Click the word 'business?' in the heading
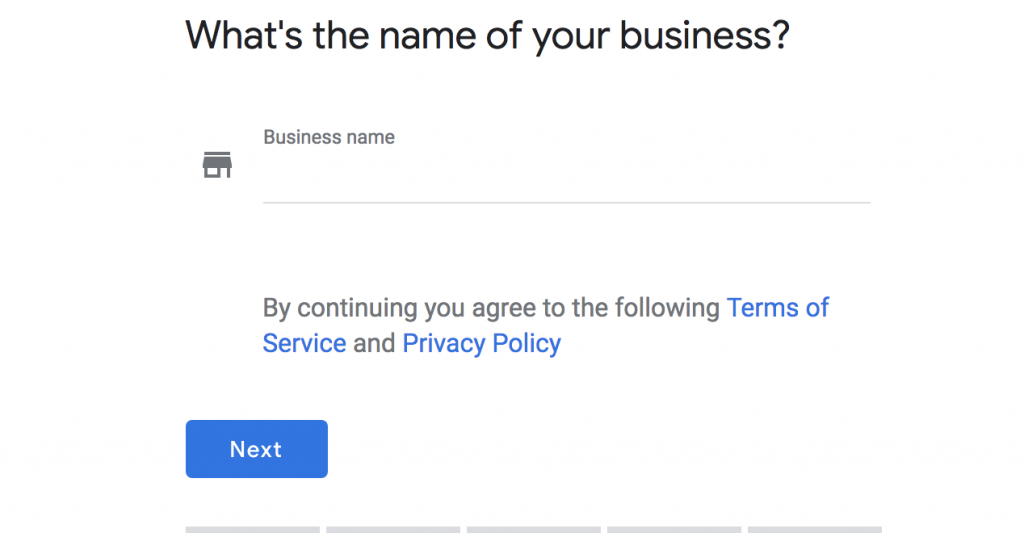The image size is (1024, 554). point(705,35)
